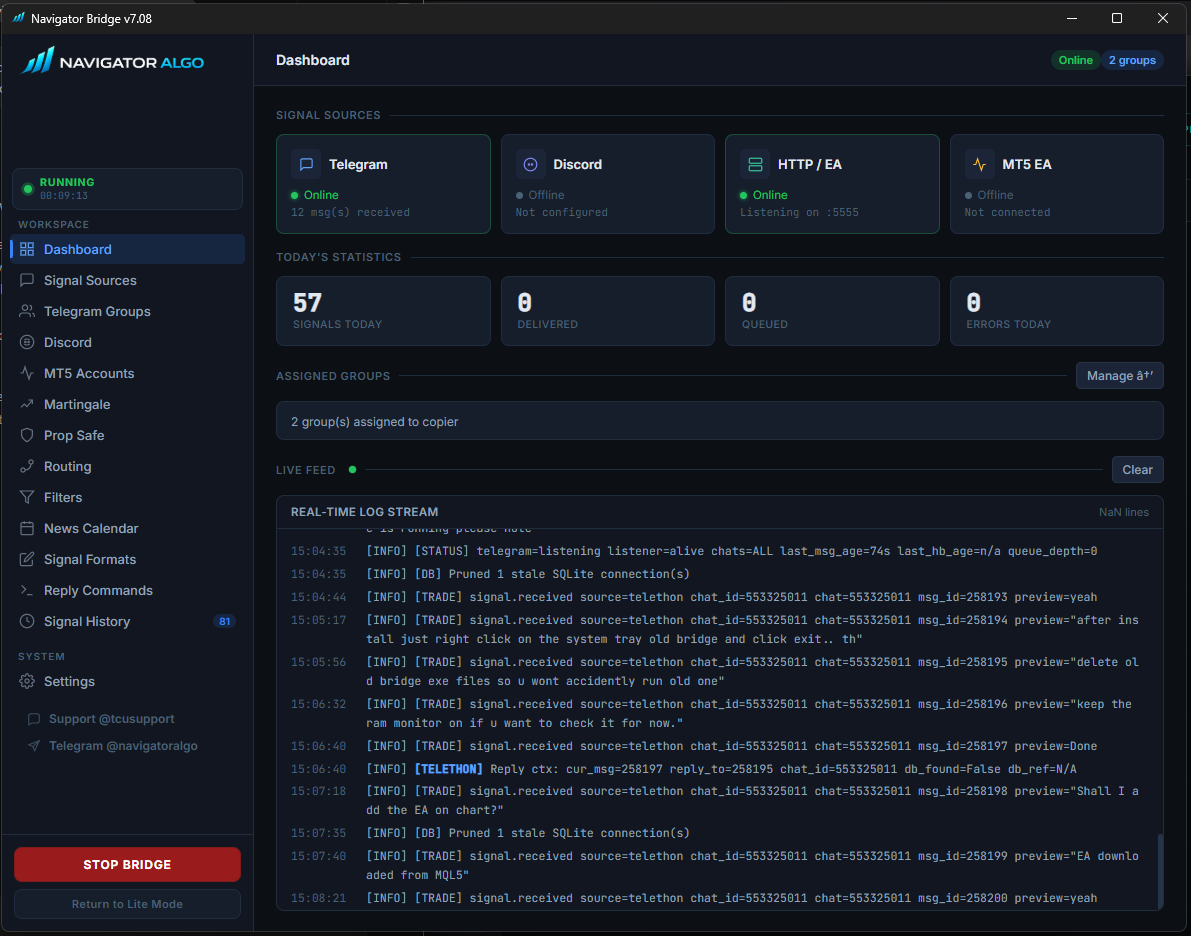The height and width of the screenshot is (936, 1191).
Task: Go to MT5 Accounts section
Action: point(128,373)
